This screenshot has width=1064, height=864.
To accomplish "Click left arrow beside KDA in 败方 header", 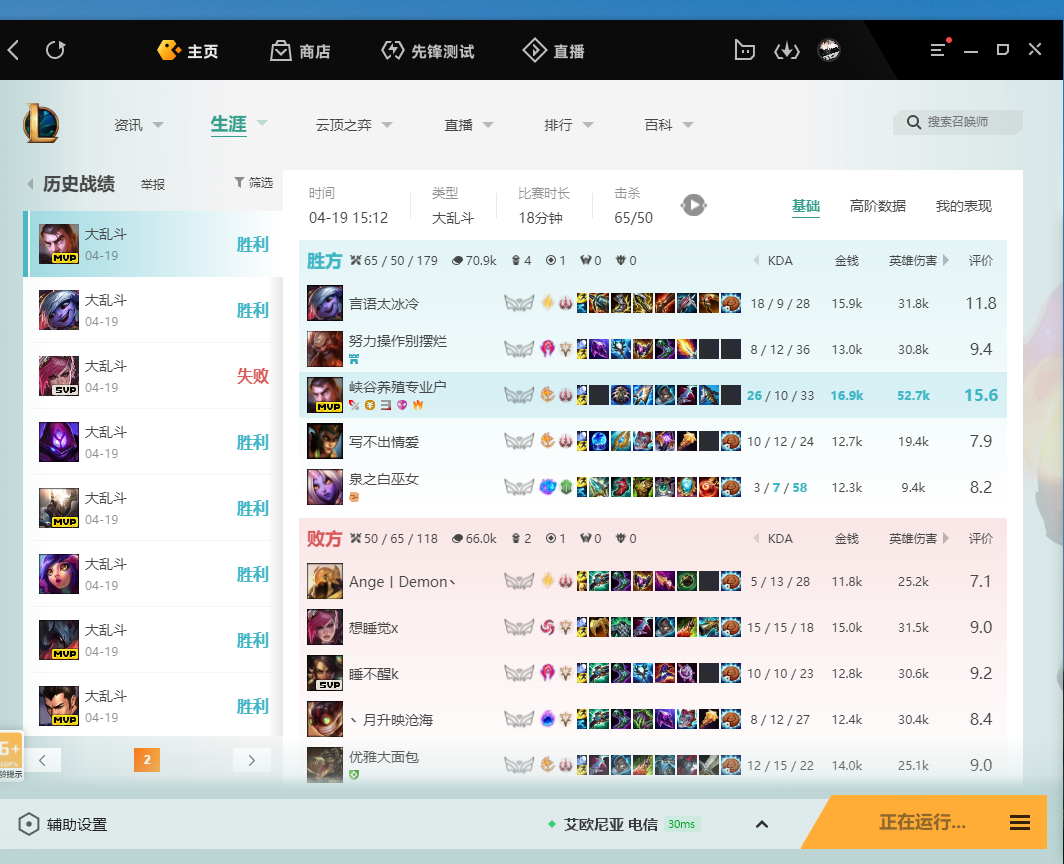I will tap(756, 539).
